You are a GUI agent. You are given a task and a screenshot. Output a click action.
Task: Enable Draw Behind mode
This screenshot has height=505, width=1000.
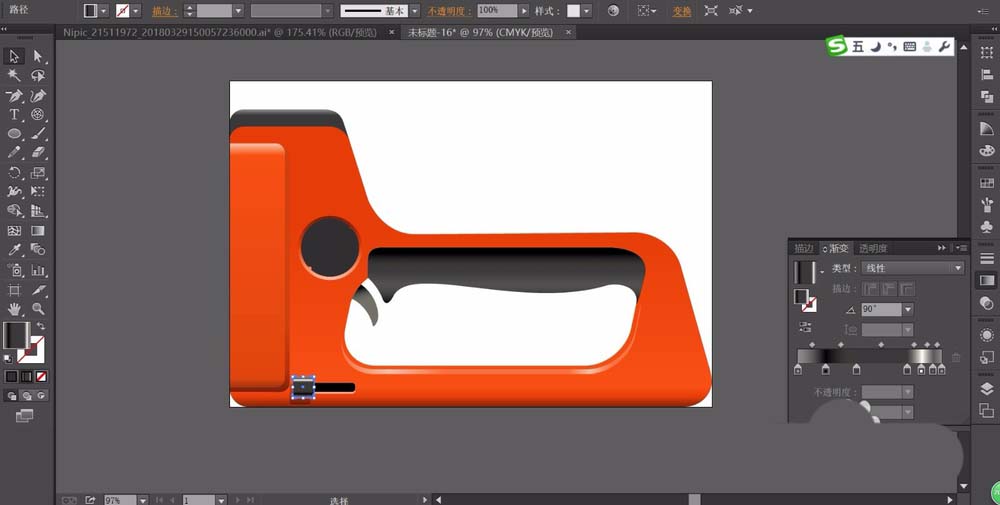pos(27,396)
